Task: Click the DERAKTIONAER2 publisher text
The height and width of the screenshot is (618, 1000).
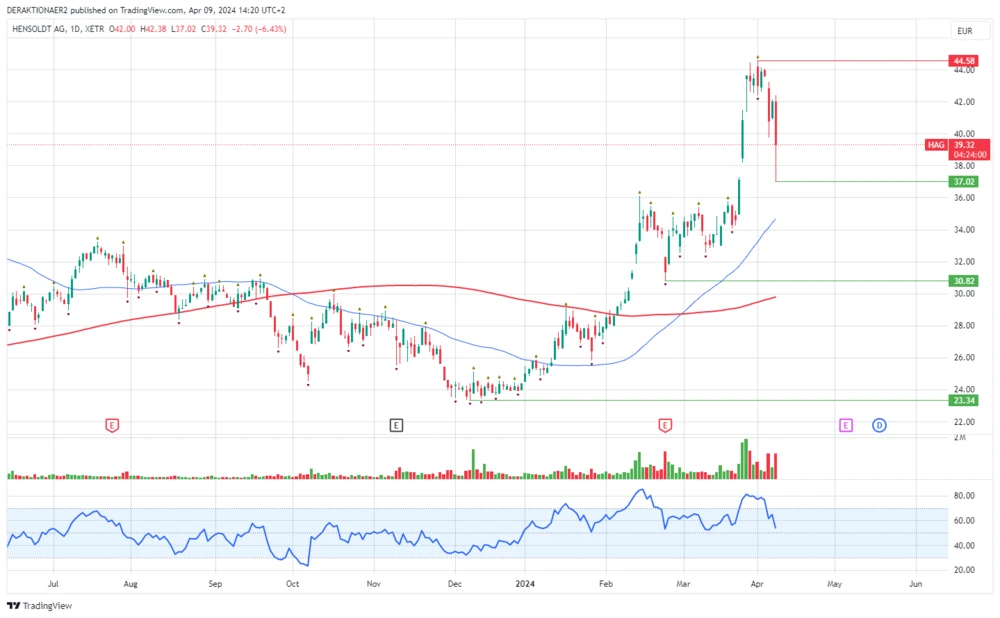Action: [42, 11]
